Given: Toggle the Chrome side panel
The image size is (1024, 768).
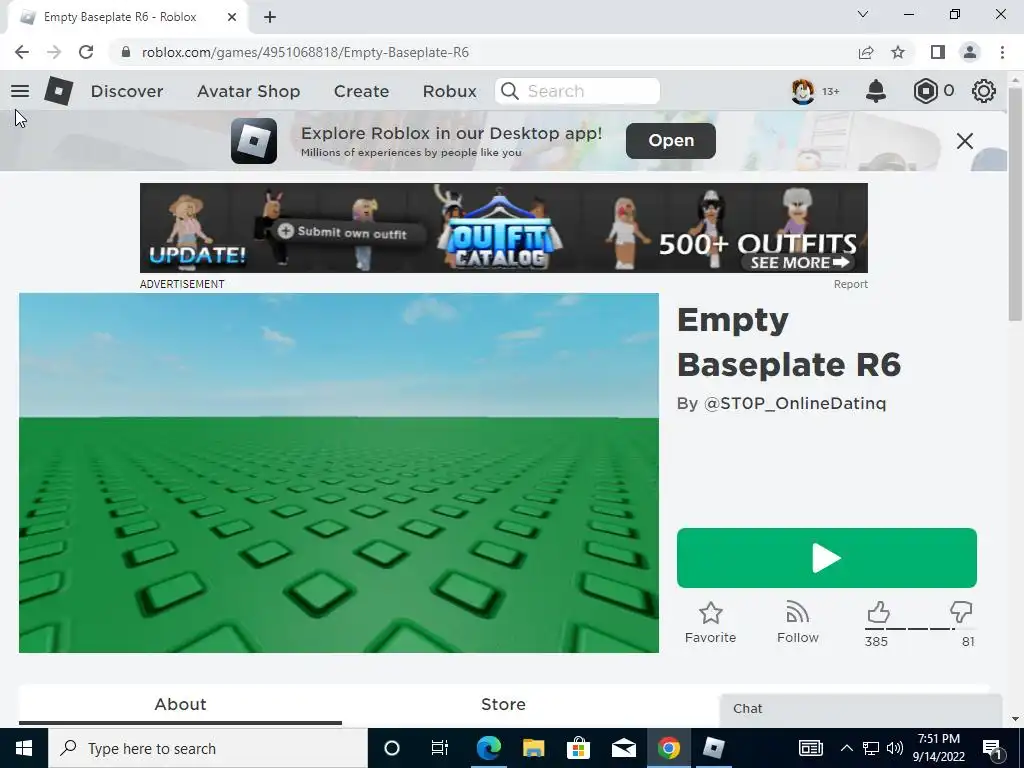Looking at the screenshot, I should point(938,52).
